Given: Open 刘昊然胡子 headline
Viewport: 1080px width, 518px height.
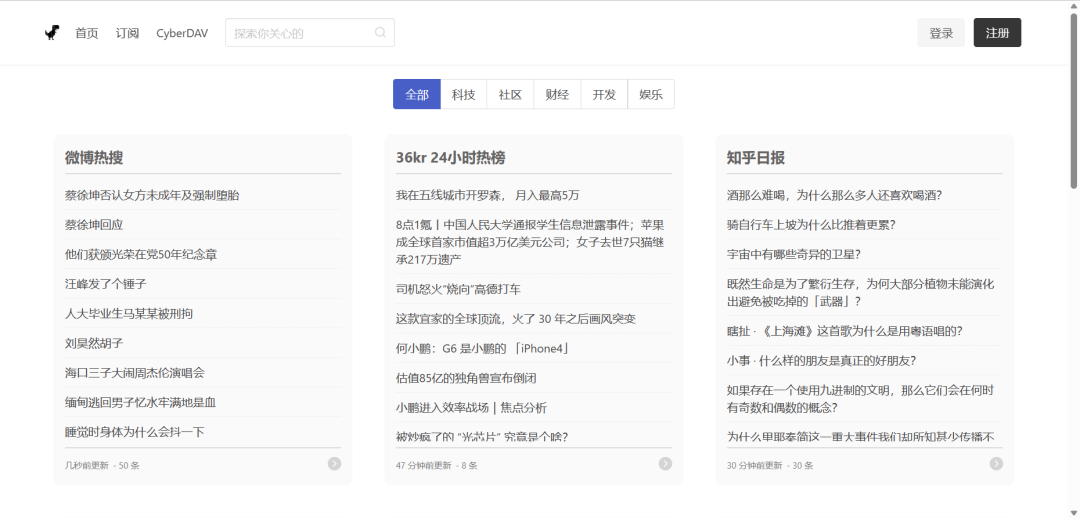Looking at the screenshot, I should pos(94,343).
